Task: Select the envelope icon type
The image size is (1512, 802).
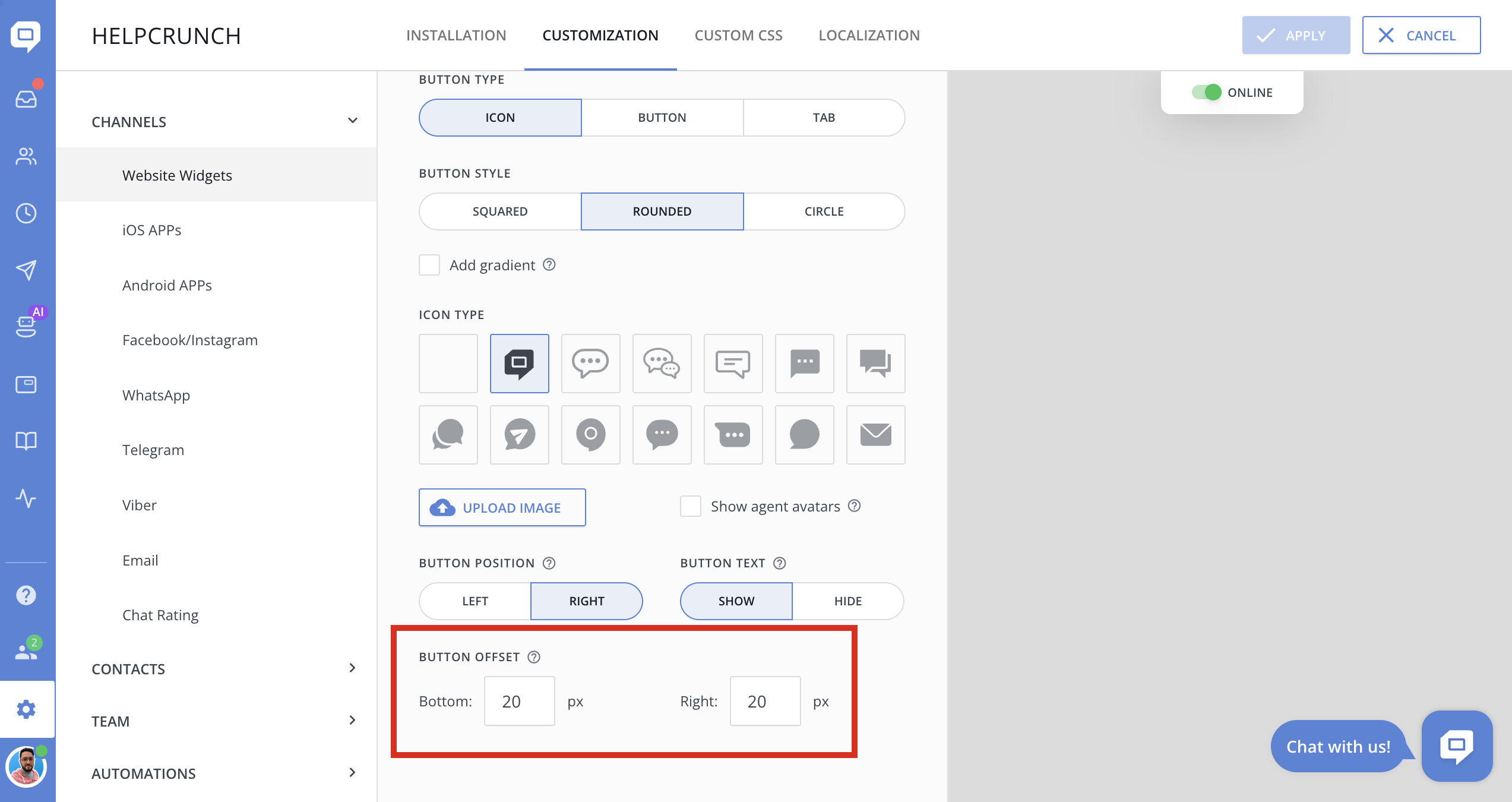Action: [875, 435]
